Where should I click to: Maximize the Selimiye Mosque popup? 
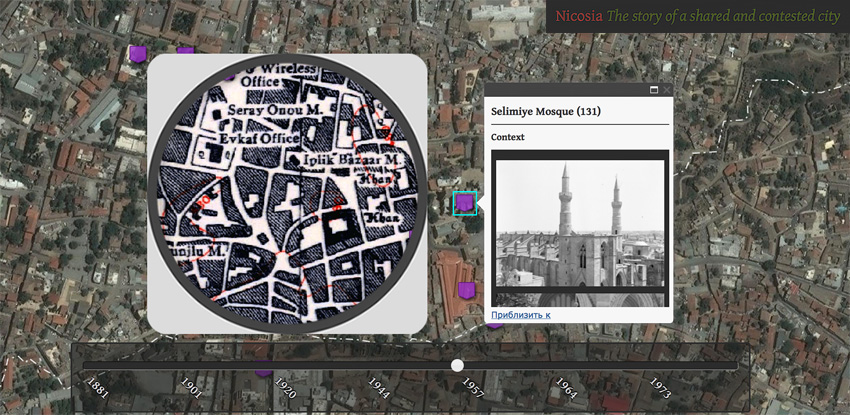click(x=654, y=90)
